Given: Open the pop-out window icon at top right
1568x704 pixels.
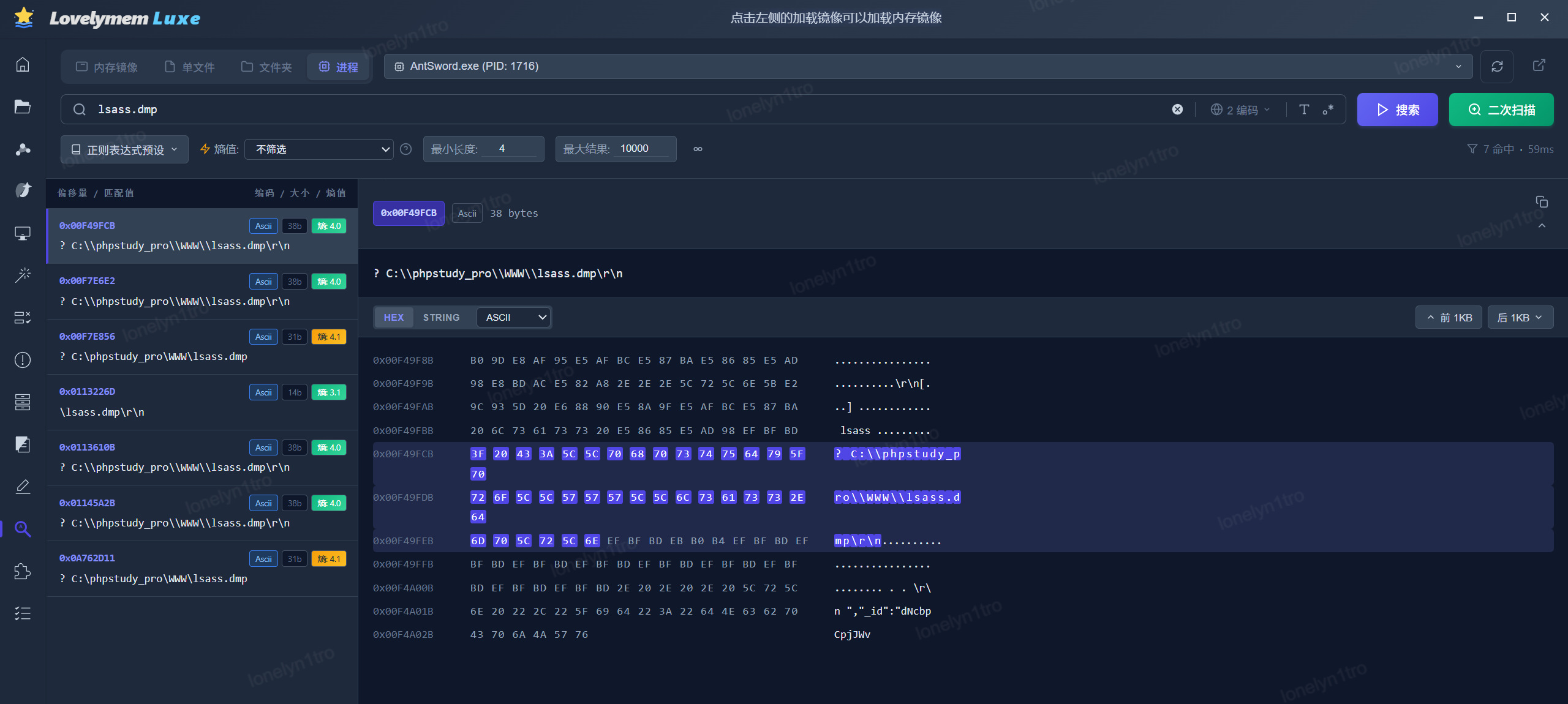Looking at the screenshot, I should 1539,66.
